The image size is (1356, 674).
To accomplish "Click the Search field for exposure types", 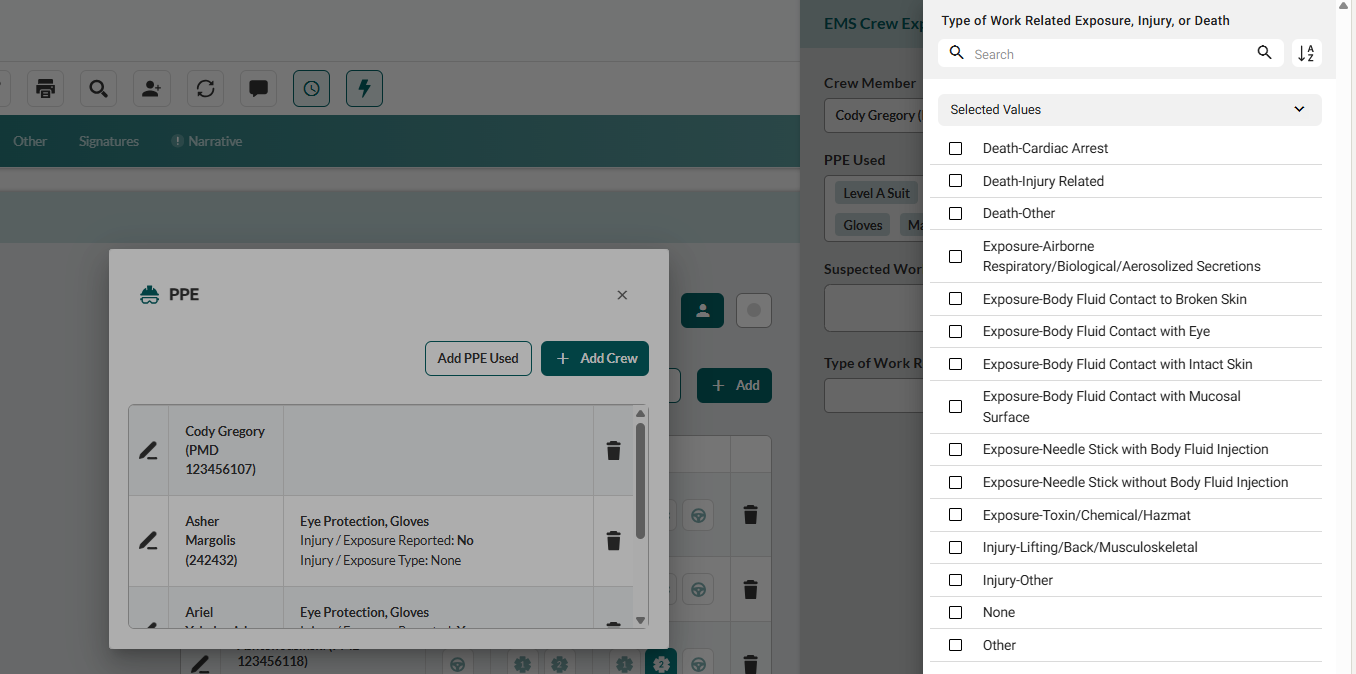I will pyautogui.click(x=1110, y=54).
